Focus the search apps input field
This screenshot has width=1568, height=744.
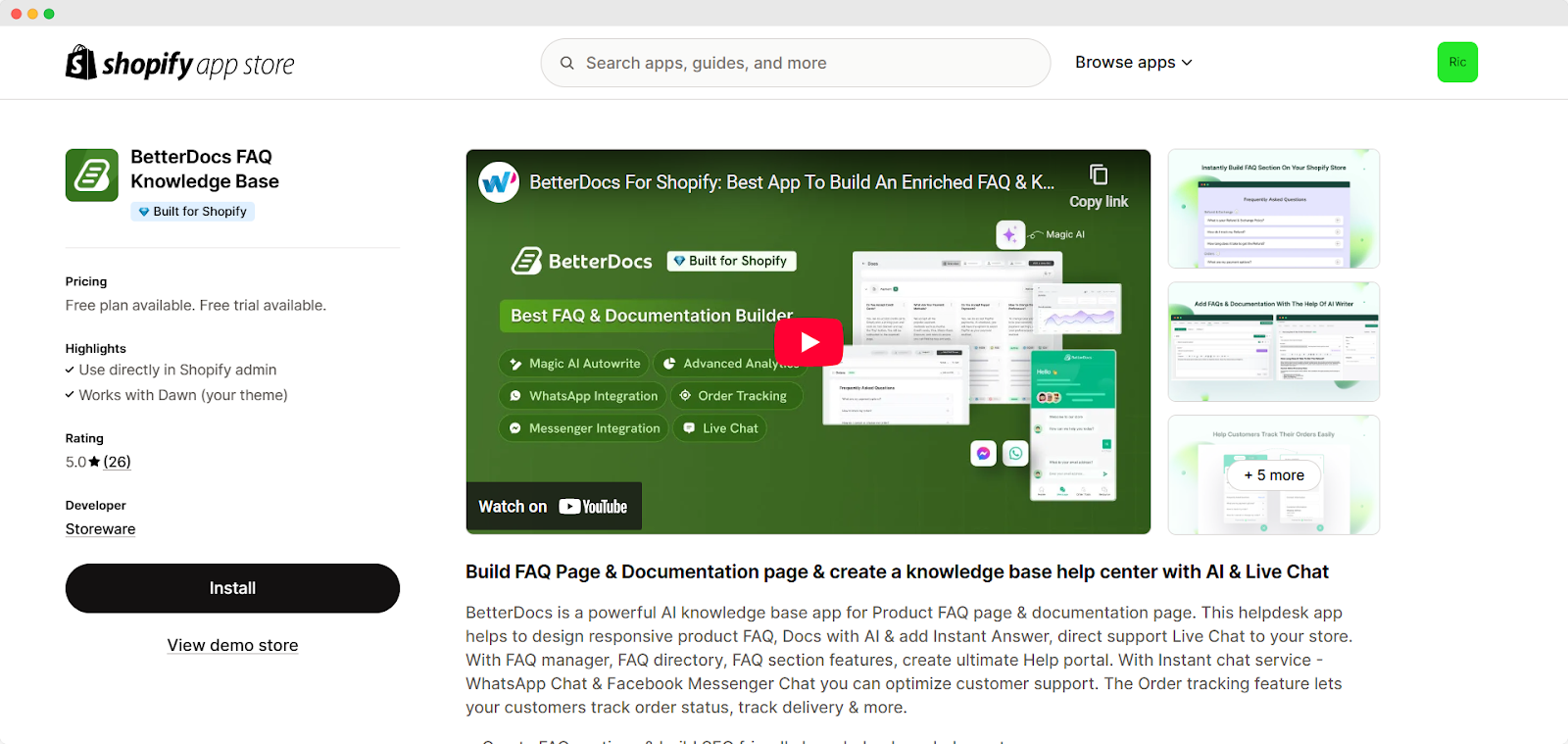795,63
